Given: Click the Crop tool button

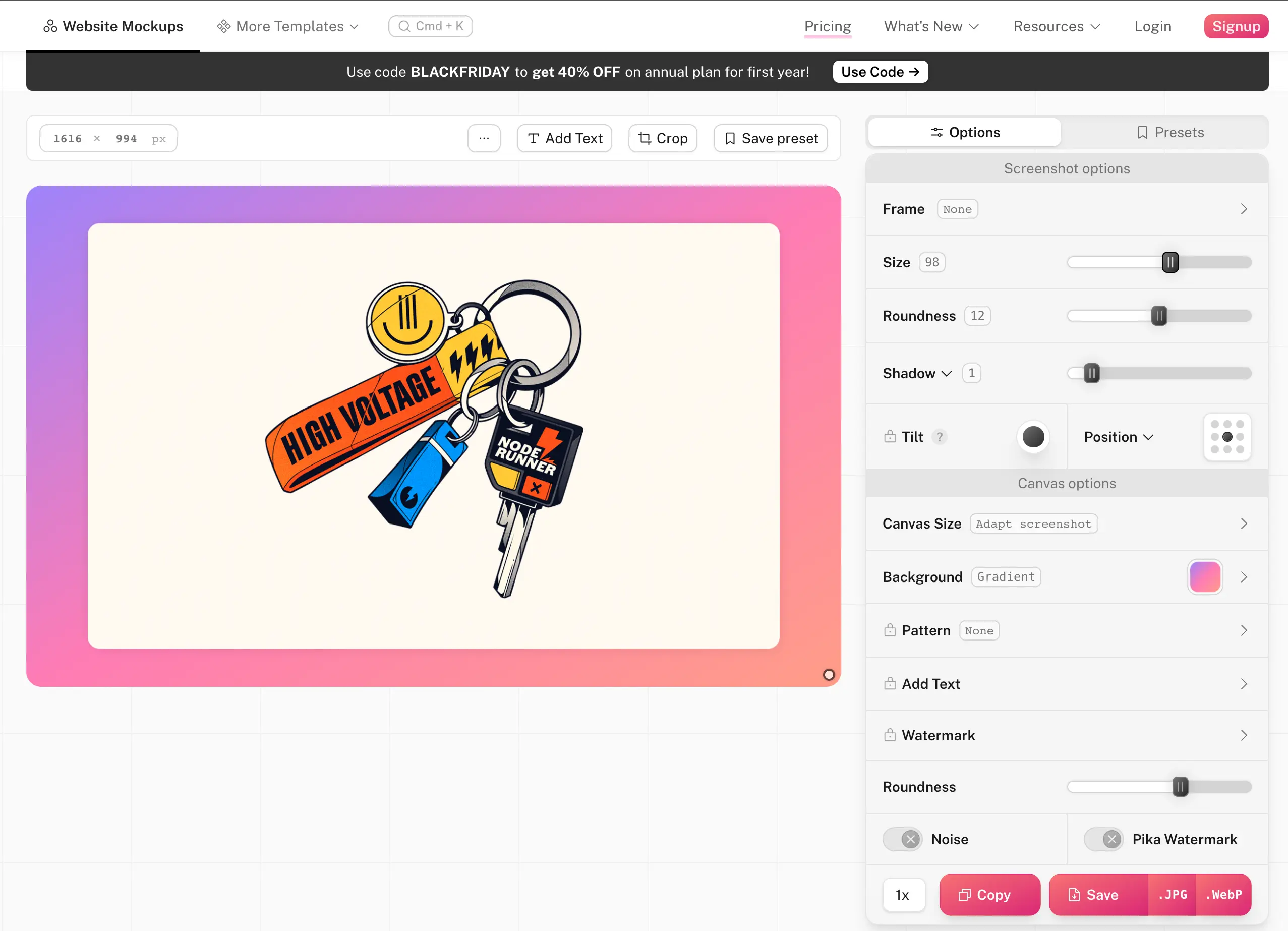Looking at the screenshot, I should pyautogui.click(x=662, y=138).
